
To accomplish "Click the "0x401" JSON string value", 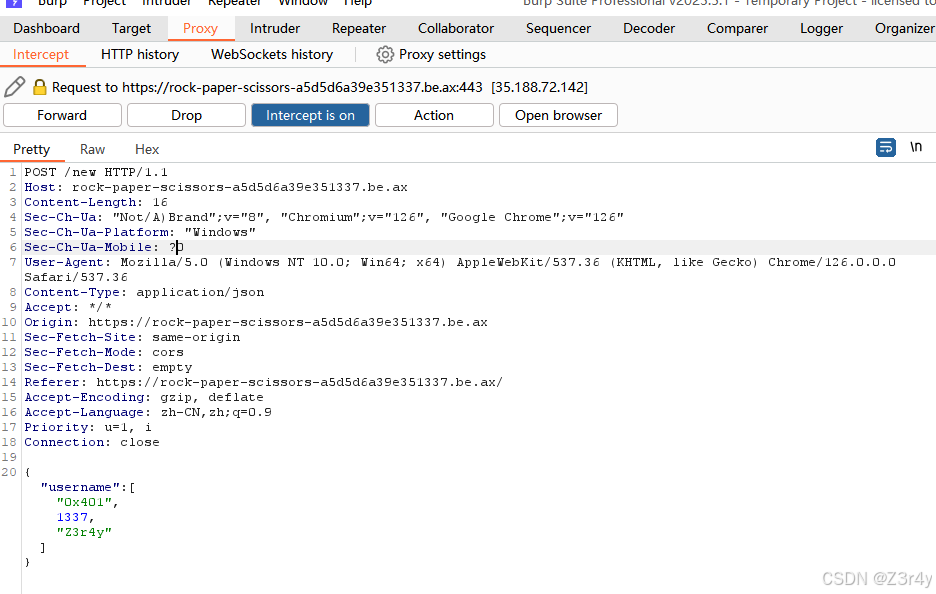I will [x=84, y=503].
